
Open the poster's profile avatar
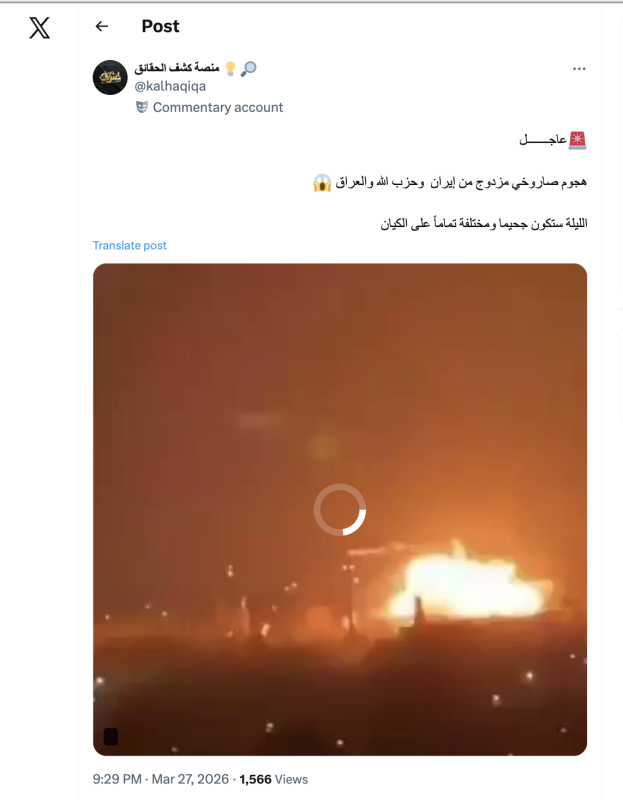click(110, 78)
